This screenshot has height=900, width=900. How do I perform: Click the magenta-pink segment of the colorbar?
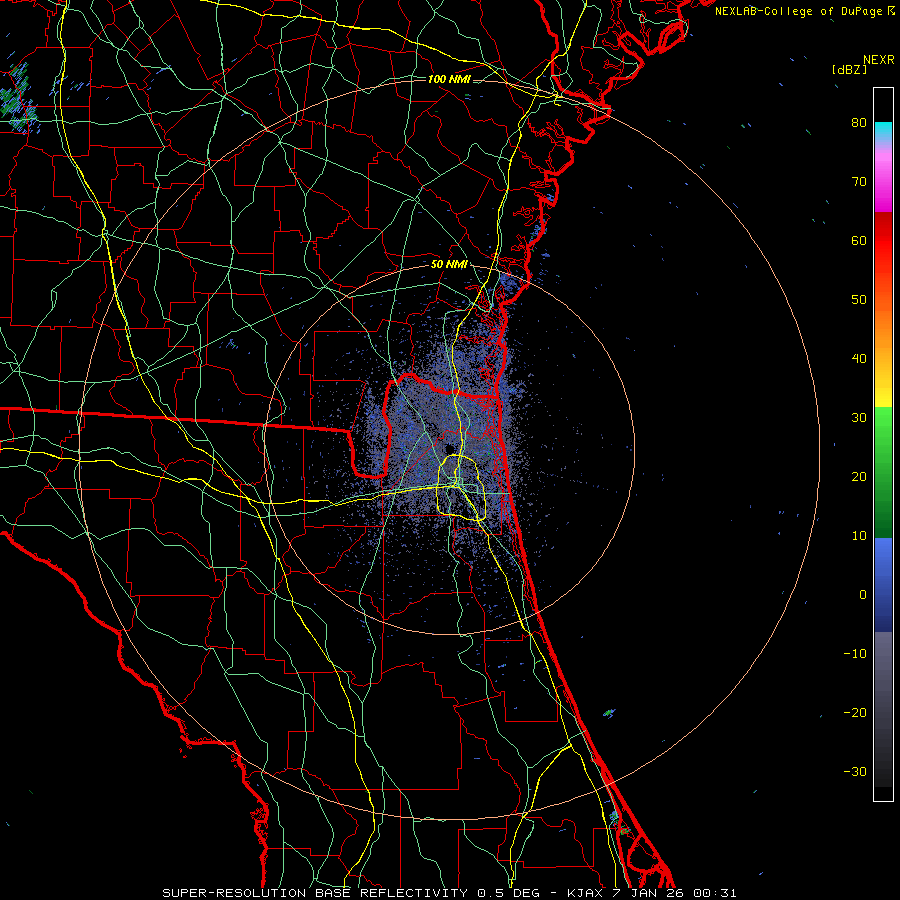point(883,178)
